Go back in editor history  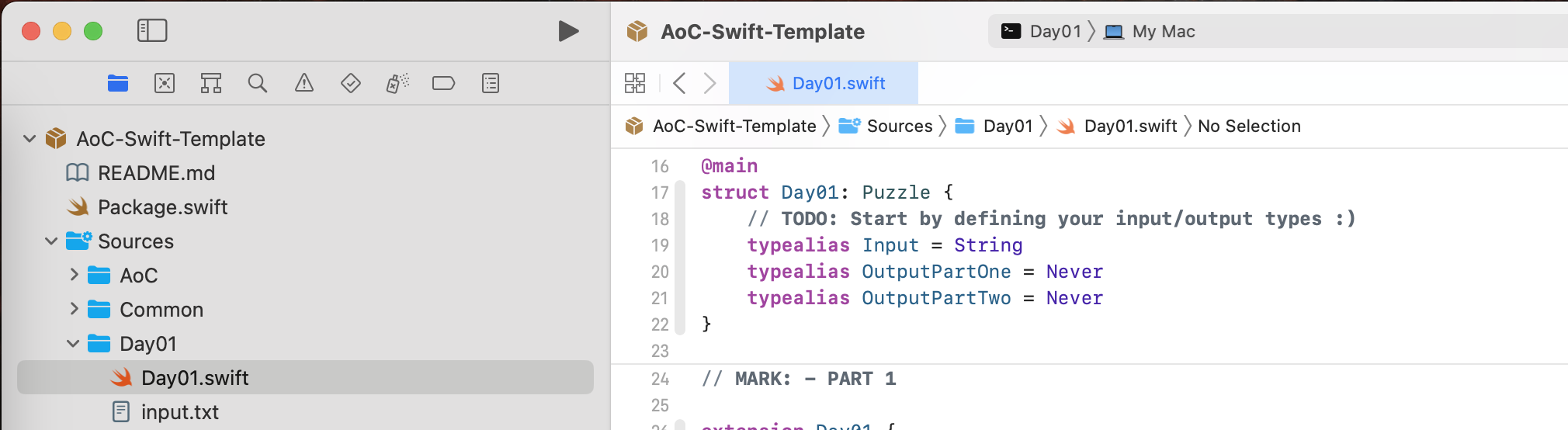[679, 83]
